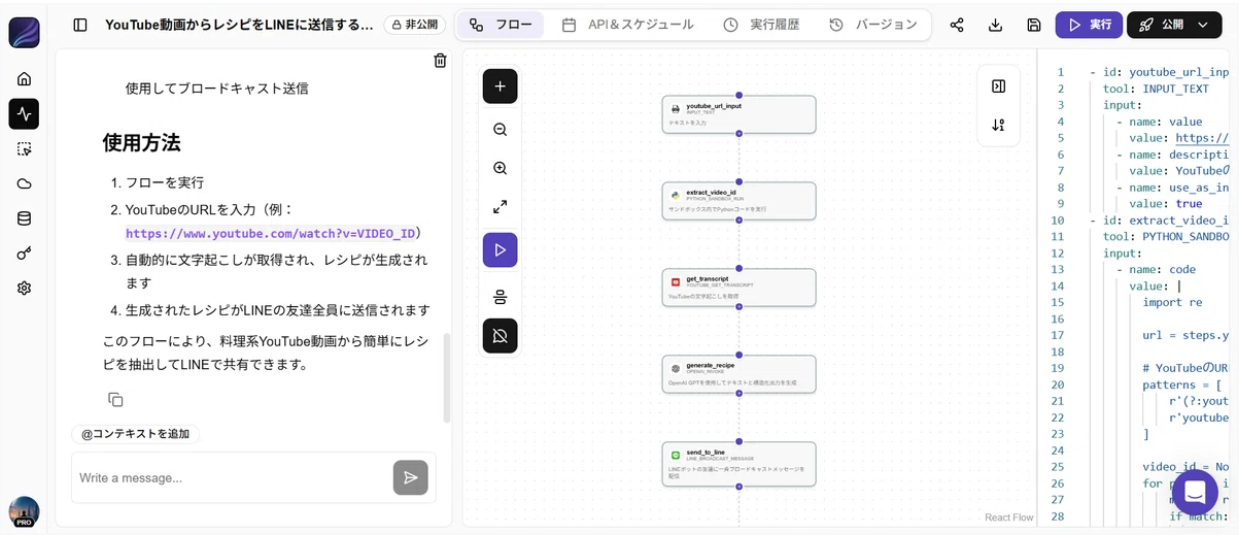The height and width of the screenshot is (542, 1242).
Task: Switch to the バージョン tab
Action: click(873, 25)
